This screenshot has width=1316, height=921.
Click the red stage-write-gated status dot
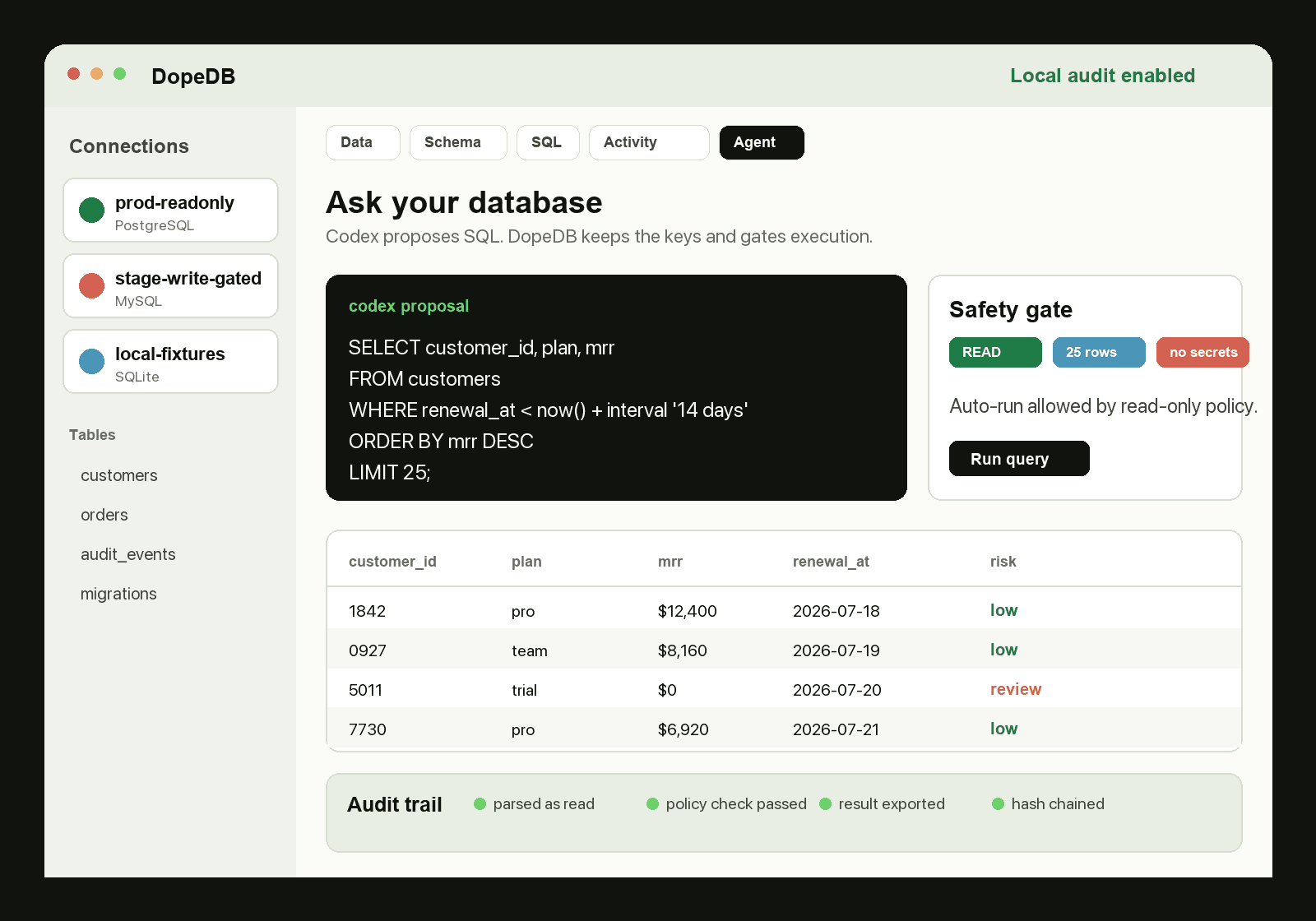tap(91, 286)
